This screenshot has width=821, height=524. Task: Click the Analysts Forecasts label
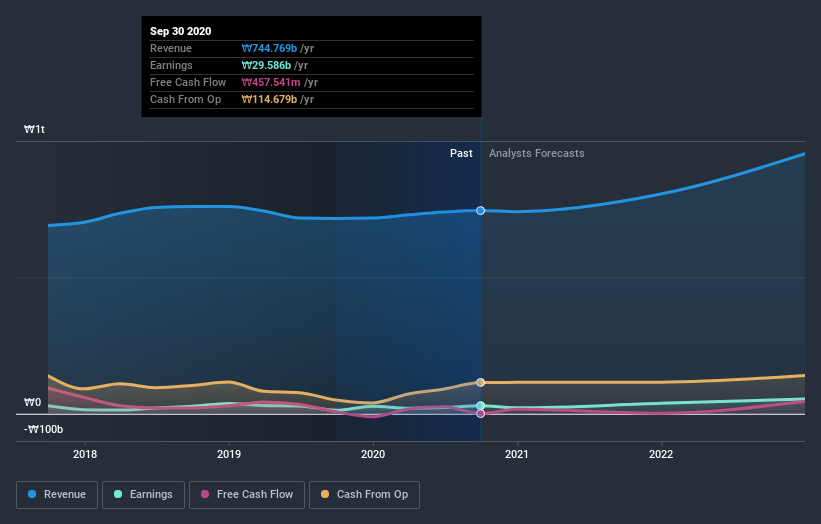coord(537,153)
